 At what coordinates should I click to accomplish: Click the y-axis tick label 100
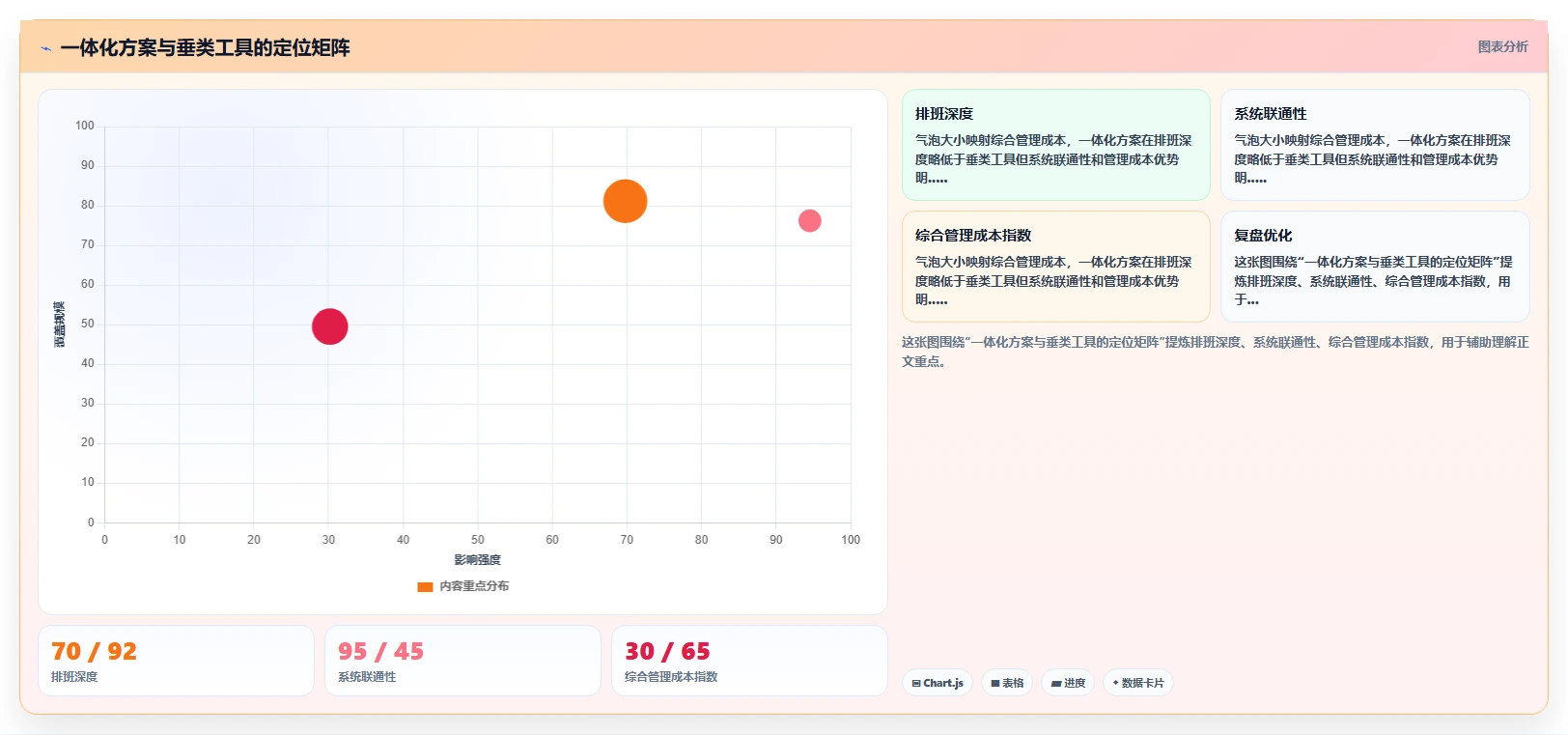tap(85, 126)
